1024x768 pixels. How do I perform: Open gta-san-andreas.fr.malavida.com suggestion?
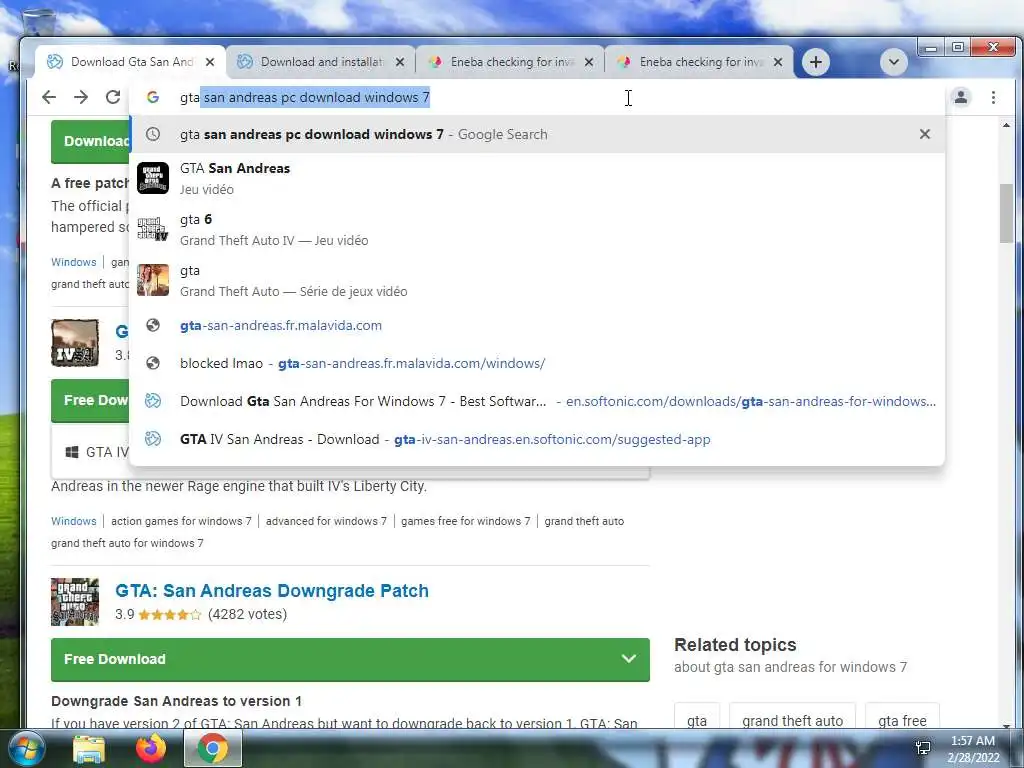[537, 325]
